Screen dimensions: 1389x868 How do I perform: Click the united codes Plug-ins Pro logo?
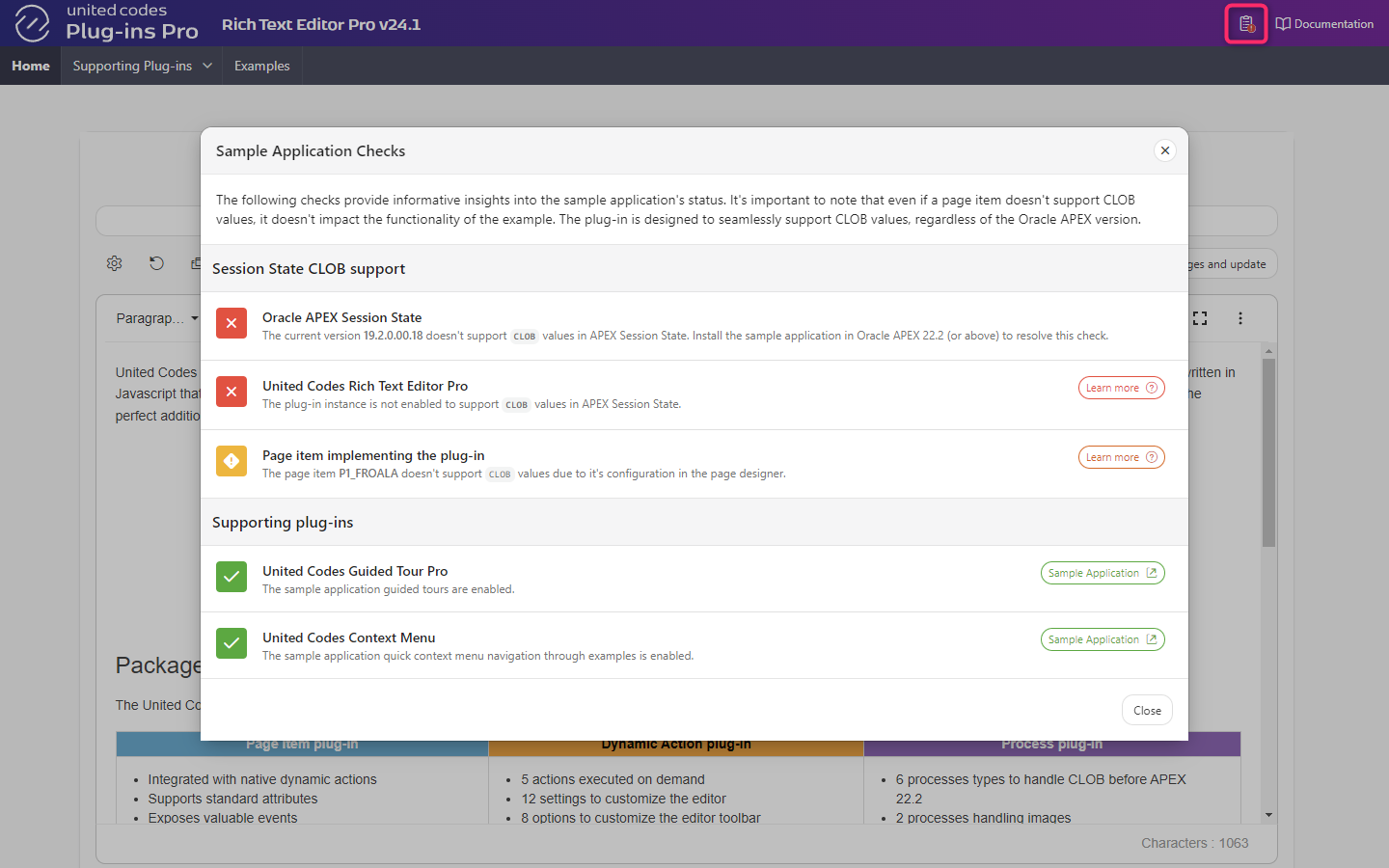(x=107, y=23)
